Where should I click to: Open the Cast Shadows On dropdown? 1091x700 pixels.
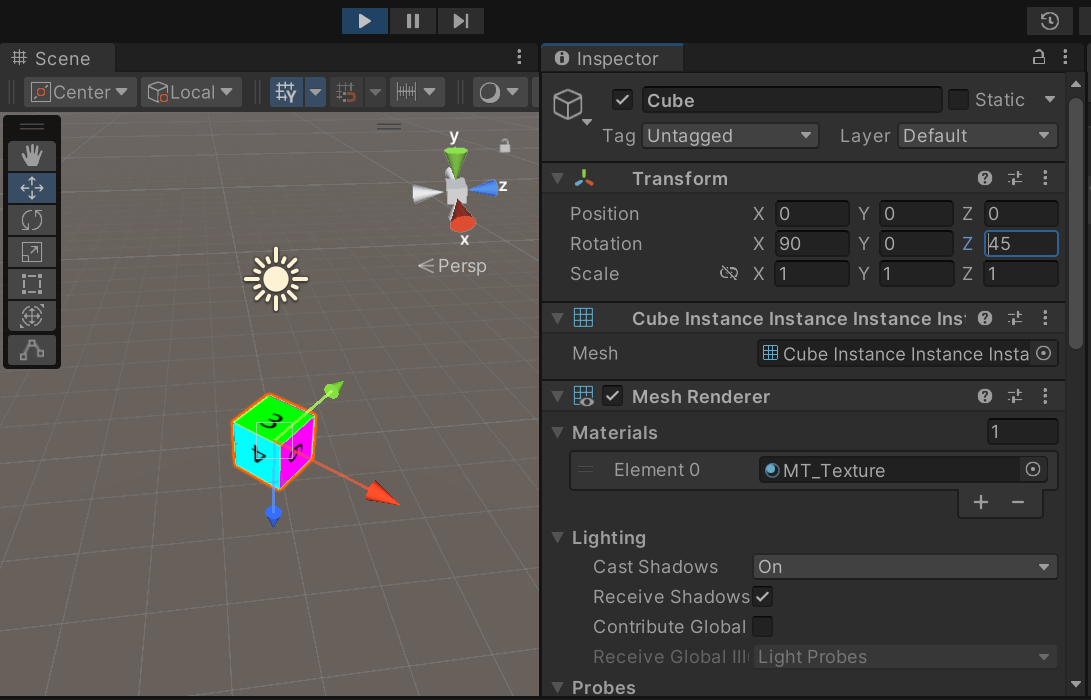point(905,566)
